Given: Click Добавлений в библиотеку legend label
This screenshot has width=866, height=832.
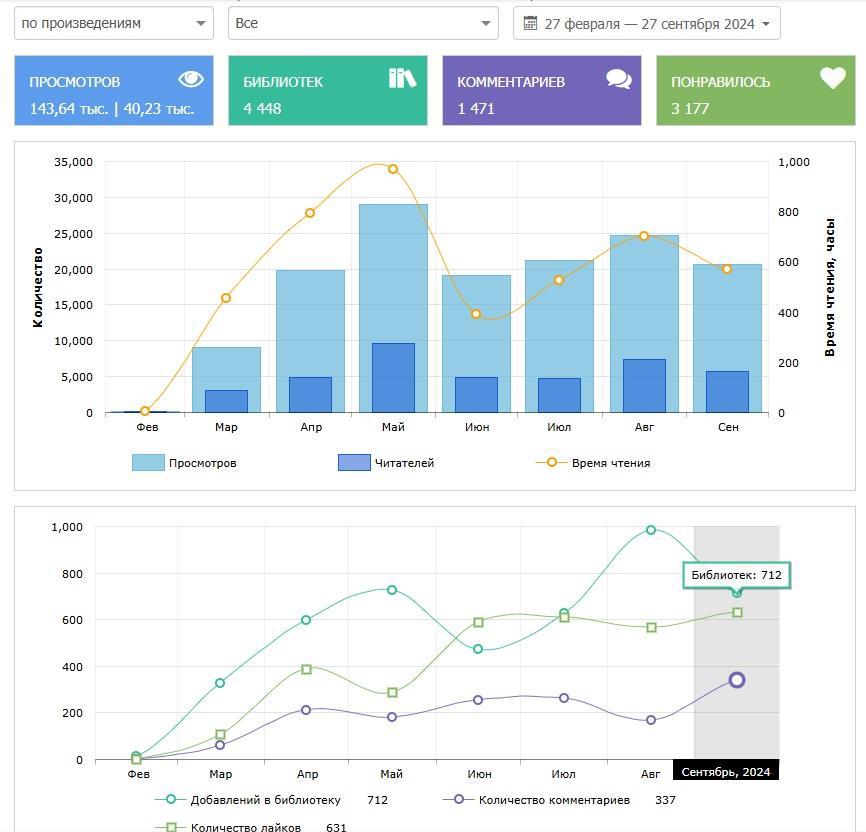Looking at the screenshot, I should pyautogui.click(x=265, y=800).
